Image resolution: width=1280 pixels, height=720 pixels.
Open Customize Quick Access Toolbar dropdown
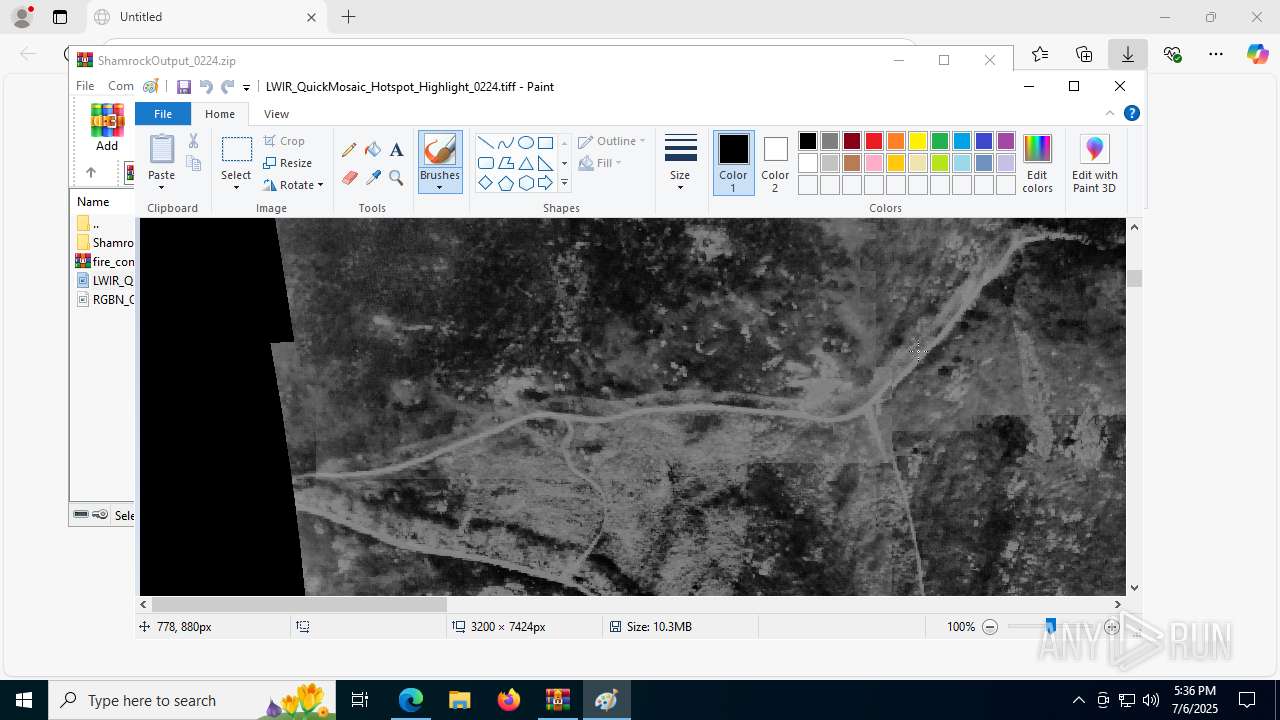pyautogui.click(x=246, y=88)
